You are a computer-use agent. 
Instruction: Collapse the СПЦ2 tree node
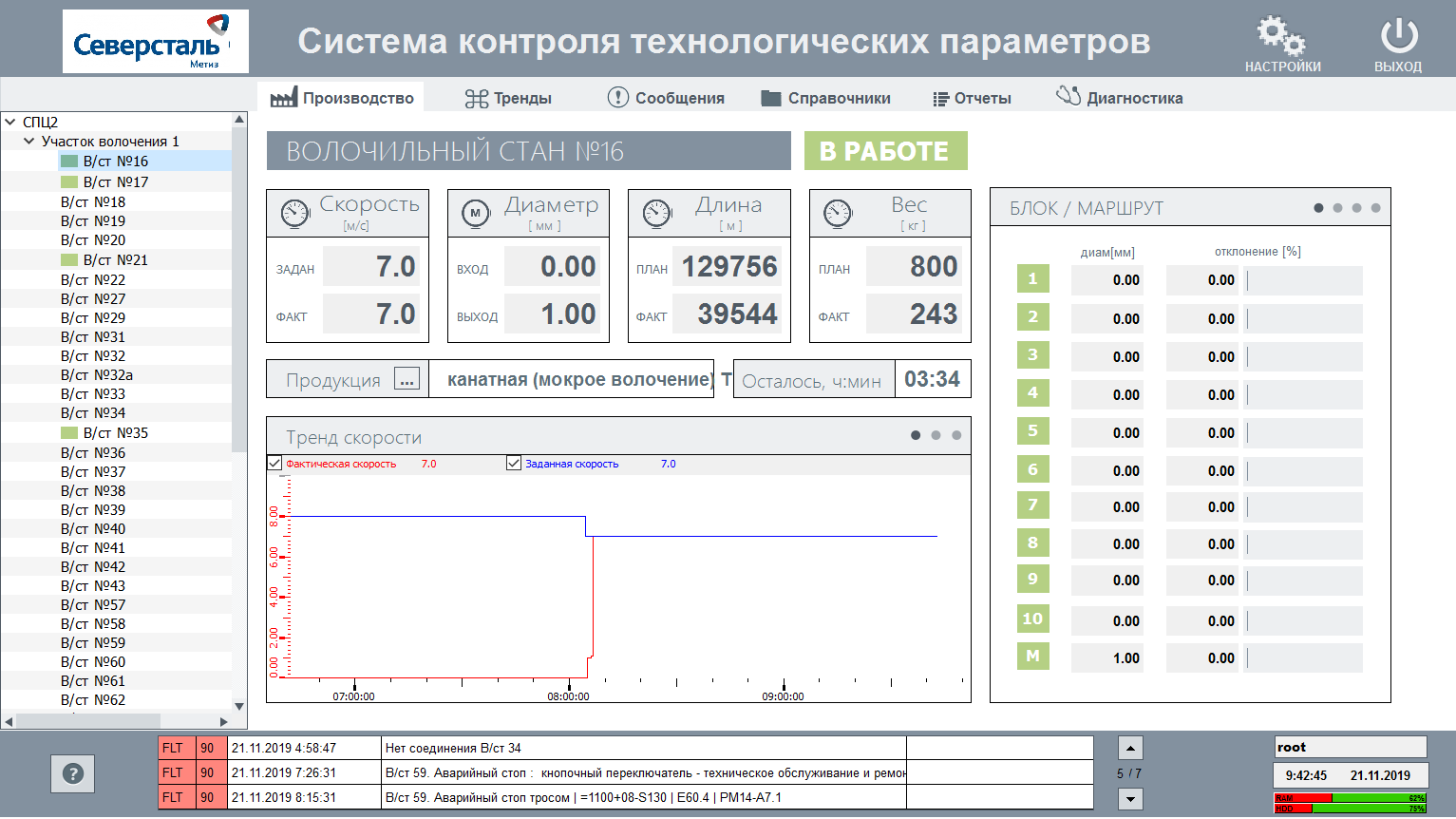point(10,122)
